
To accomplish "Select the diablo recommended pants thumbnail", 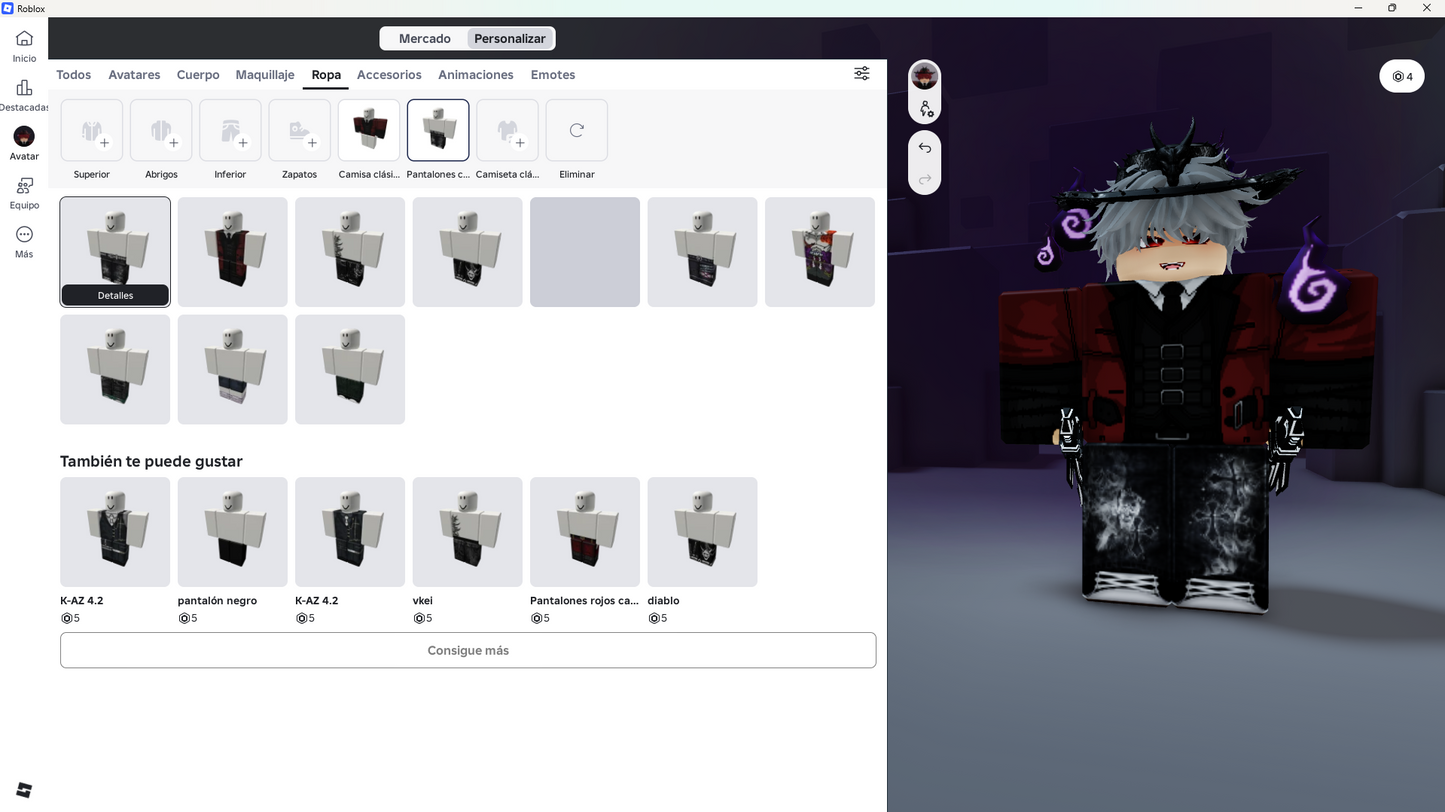I will click(x=702, y=532).
